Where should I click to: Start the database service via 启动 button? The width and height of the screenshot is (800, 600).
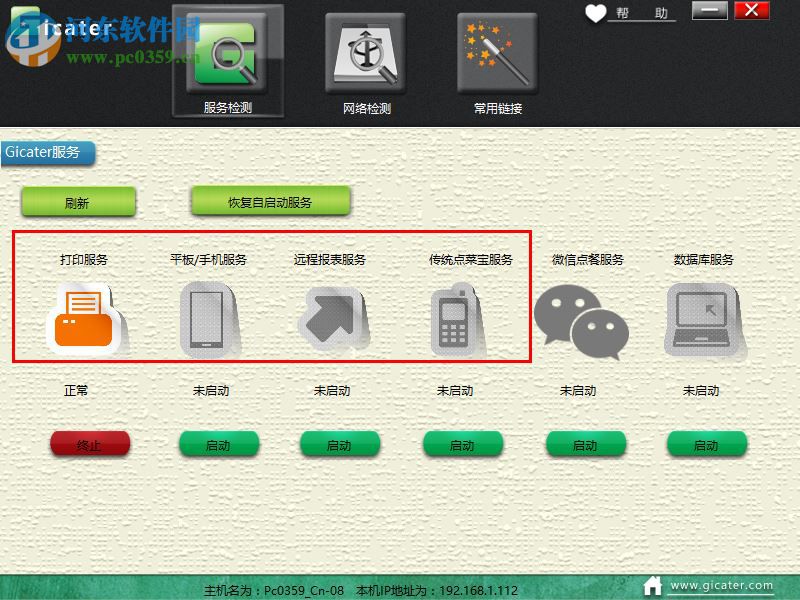coord(706,444)
